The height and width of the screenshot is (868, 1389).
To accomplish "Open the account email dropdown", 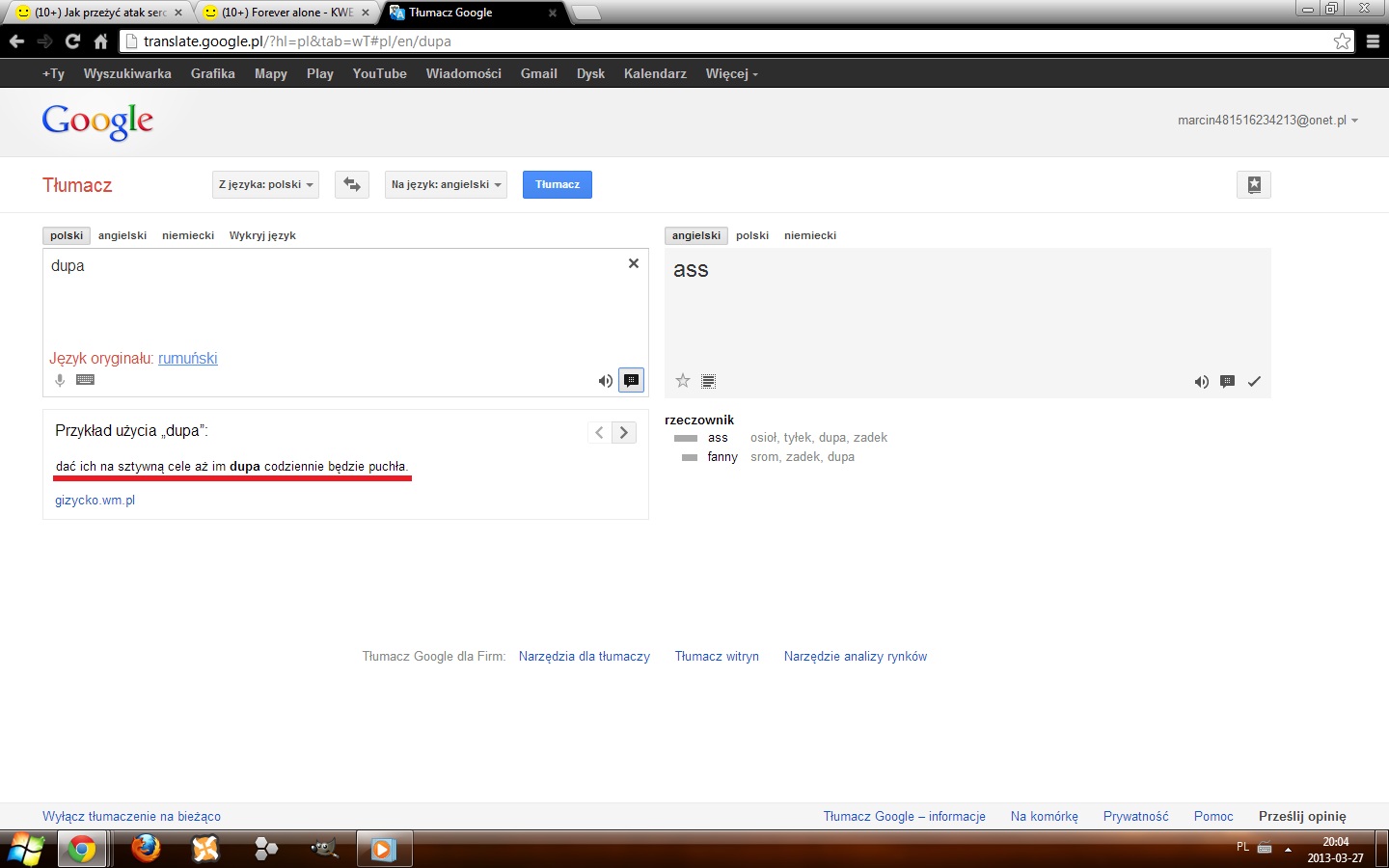I will (1267, 121).
